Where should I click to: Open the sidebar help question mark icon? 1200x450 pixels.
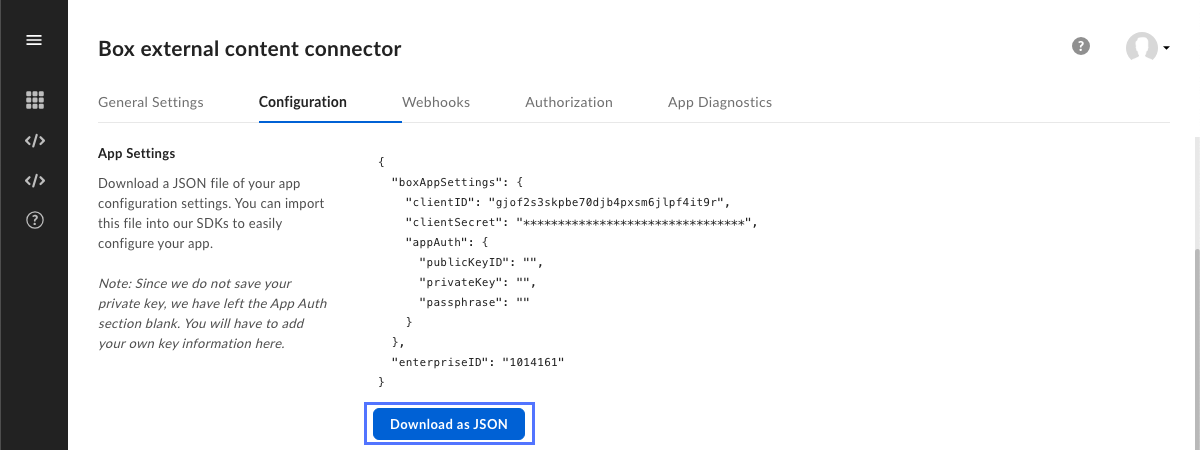pyautogui.click(x=35, y=221)
